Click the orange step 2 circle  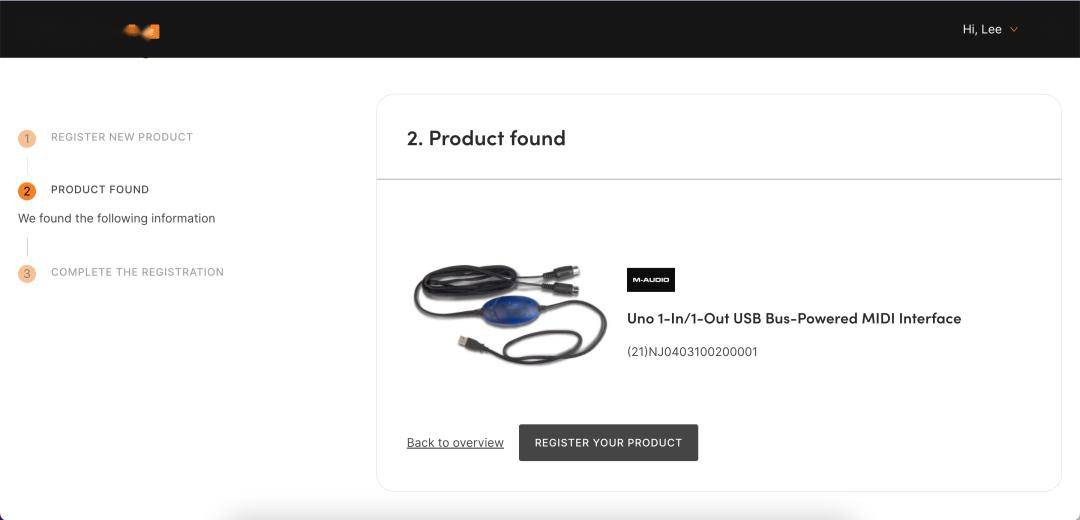pyautogui.click(x=27, y=191)
